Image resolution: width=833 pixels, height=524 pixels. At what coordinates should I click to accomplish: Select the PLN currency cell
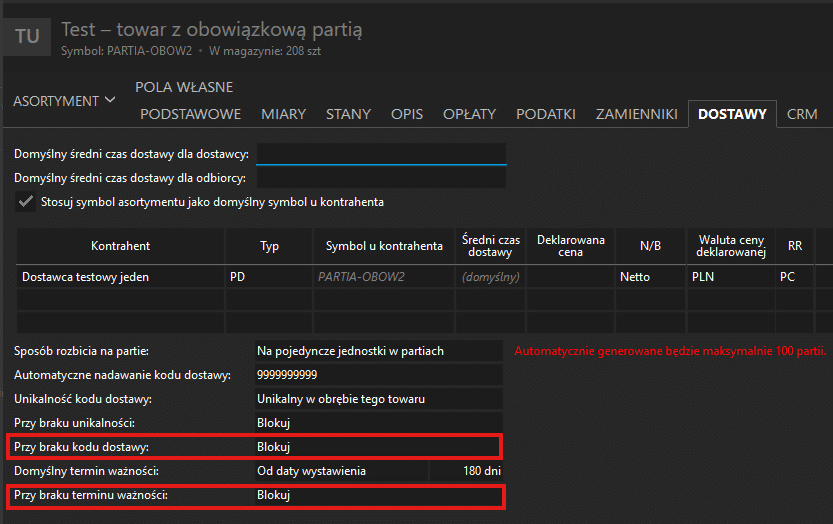731,277
